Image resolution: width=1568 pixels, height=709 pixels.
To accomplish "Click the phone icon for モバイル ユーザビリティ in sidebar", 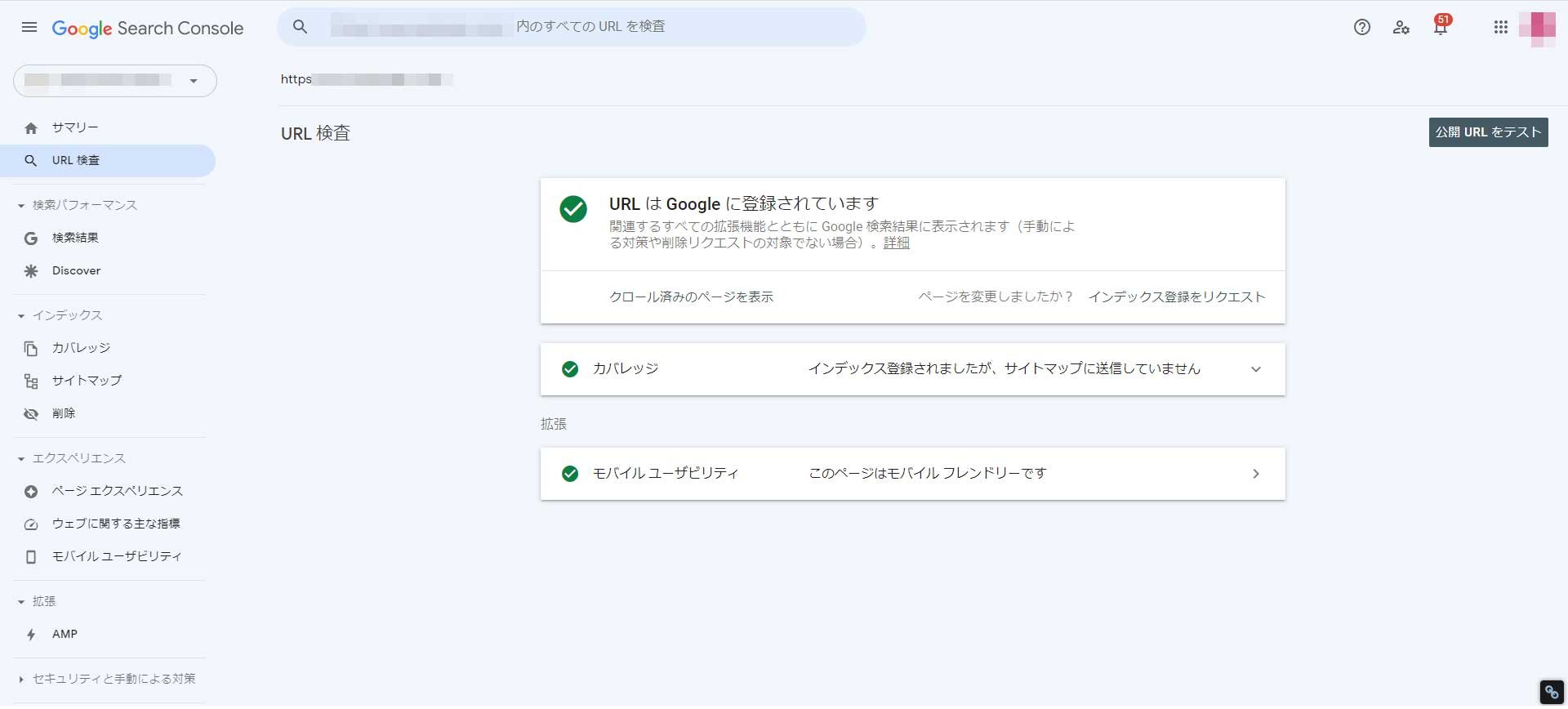I will tap(31, 557).
